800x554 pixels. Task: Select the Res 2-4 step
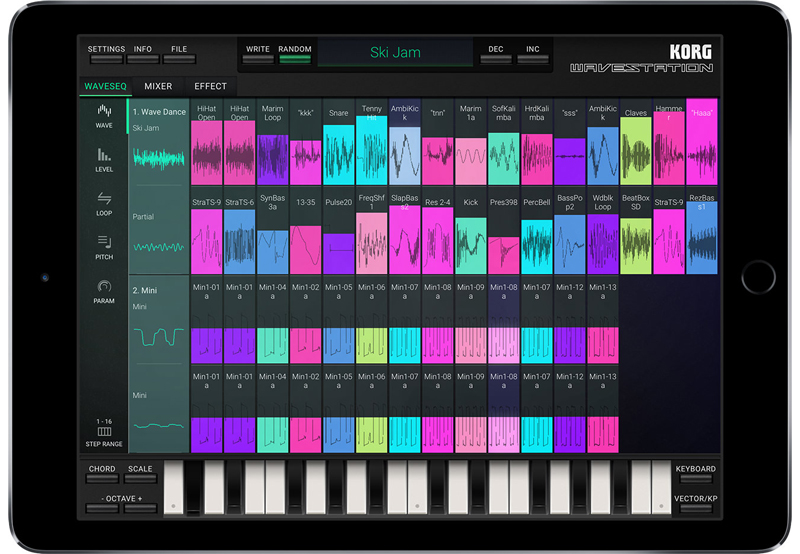click(438, 232)
